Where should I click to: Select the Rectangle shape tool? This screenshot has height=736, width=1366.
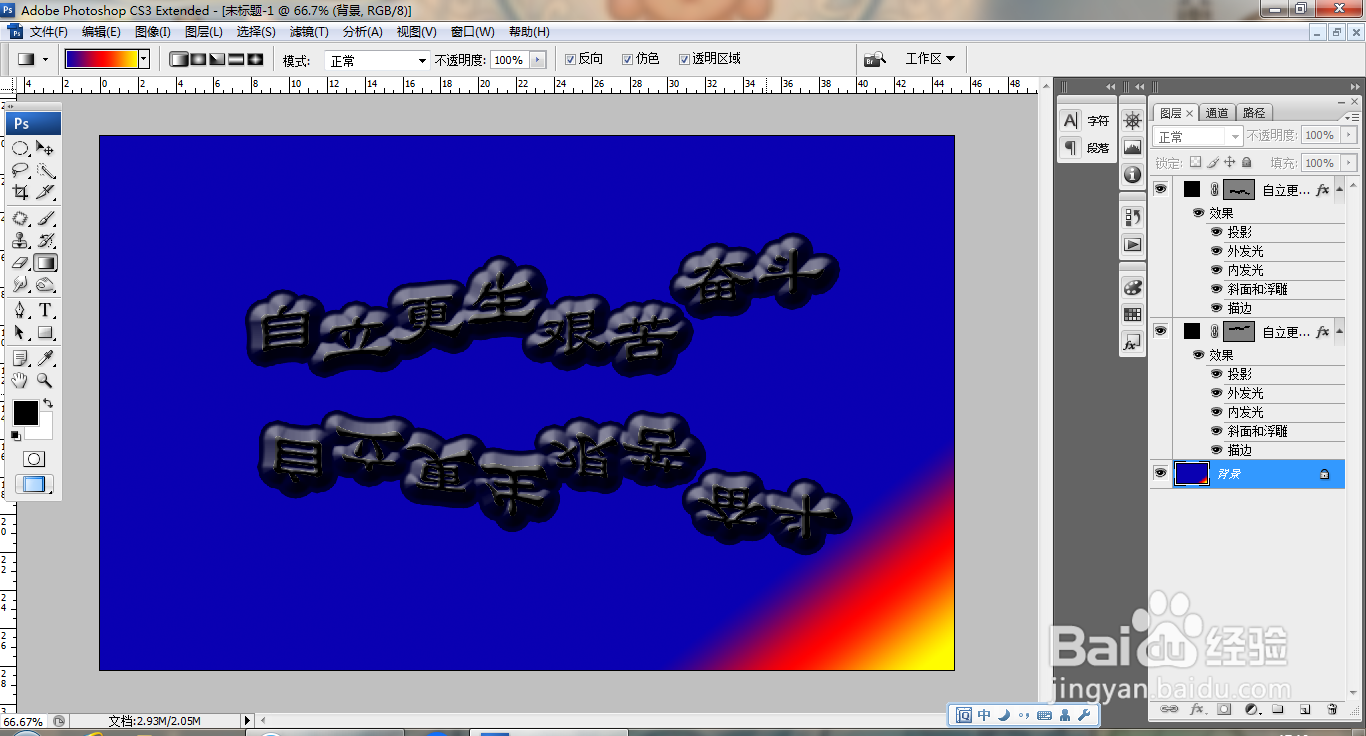point(45,332)
